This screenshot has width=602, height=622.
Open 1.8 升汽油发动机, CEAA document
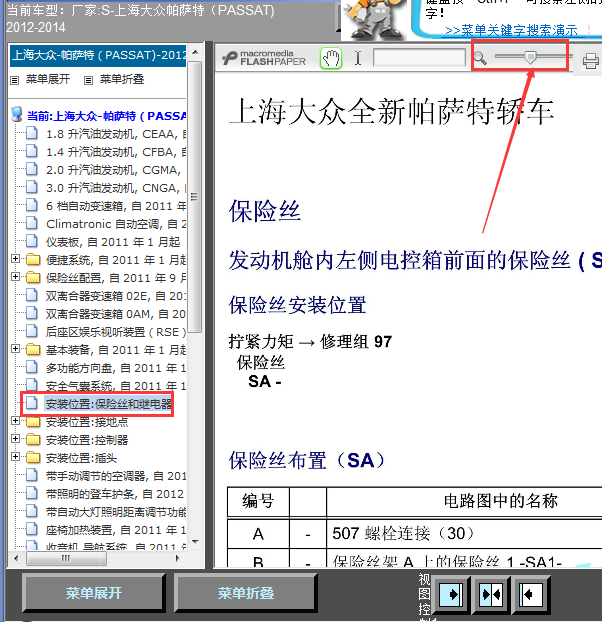pyautogui.click(x=116, y=134)
